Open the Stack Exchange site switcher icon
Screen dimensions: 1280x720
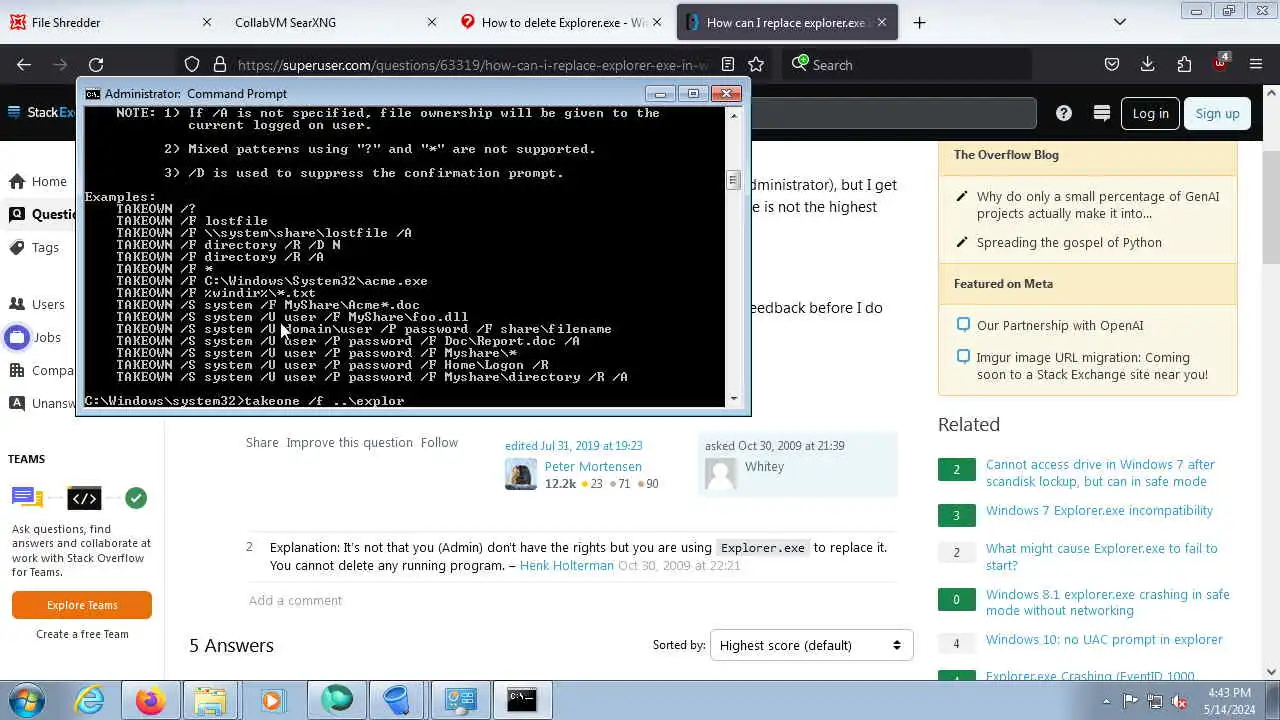click(x=1102, y=113)
